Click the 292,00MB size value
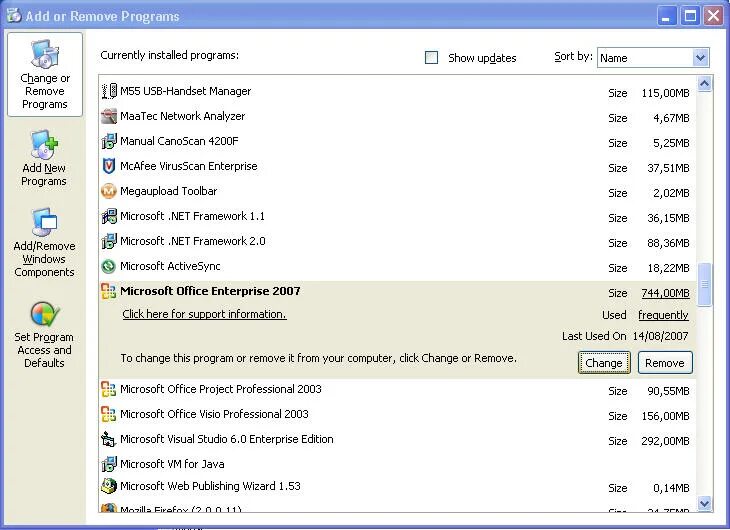730x530 pixels. [x=665, y=441]
